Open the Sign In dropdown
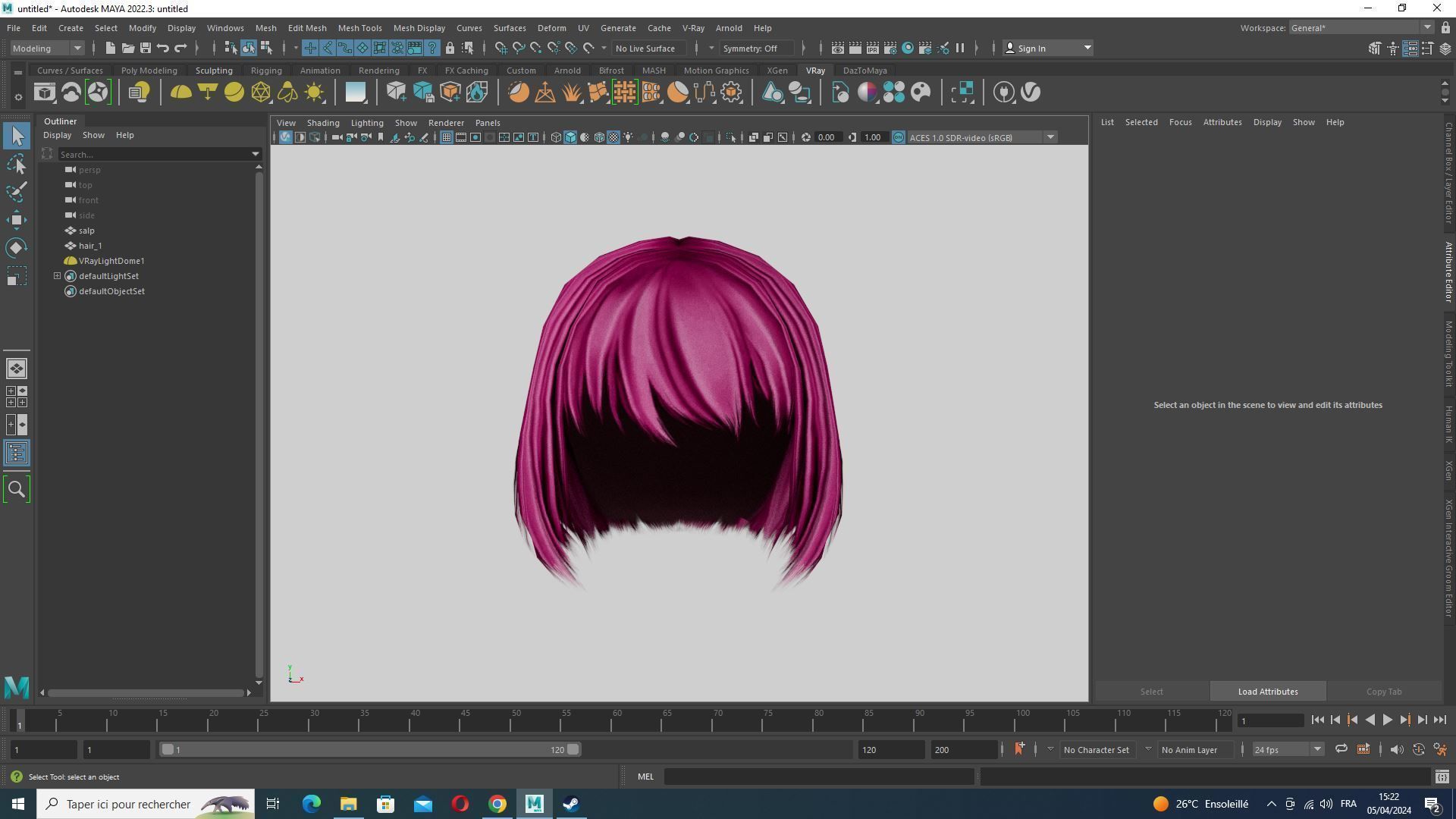This screenshot has width=1456, height=819. point(1048,48)
